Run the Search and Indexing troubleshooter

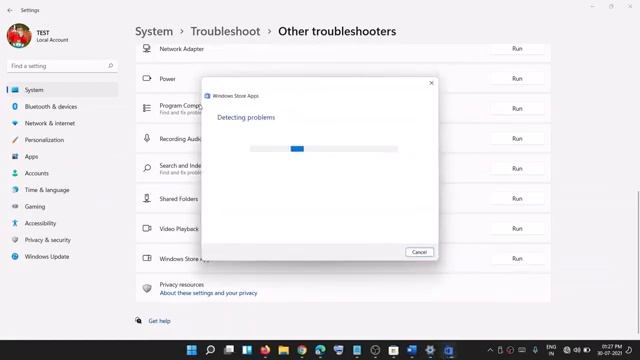(x=517, y=169)
